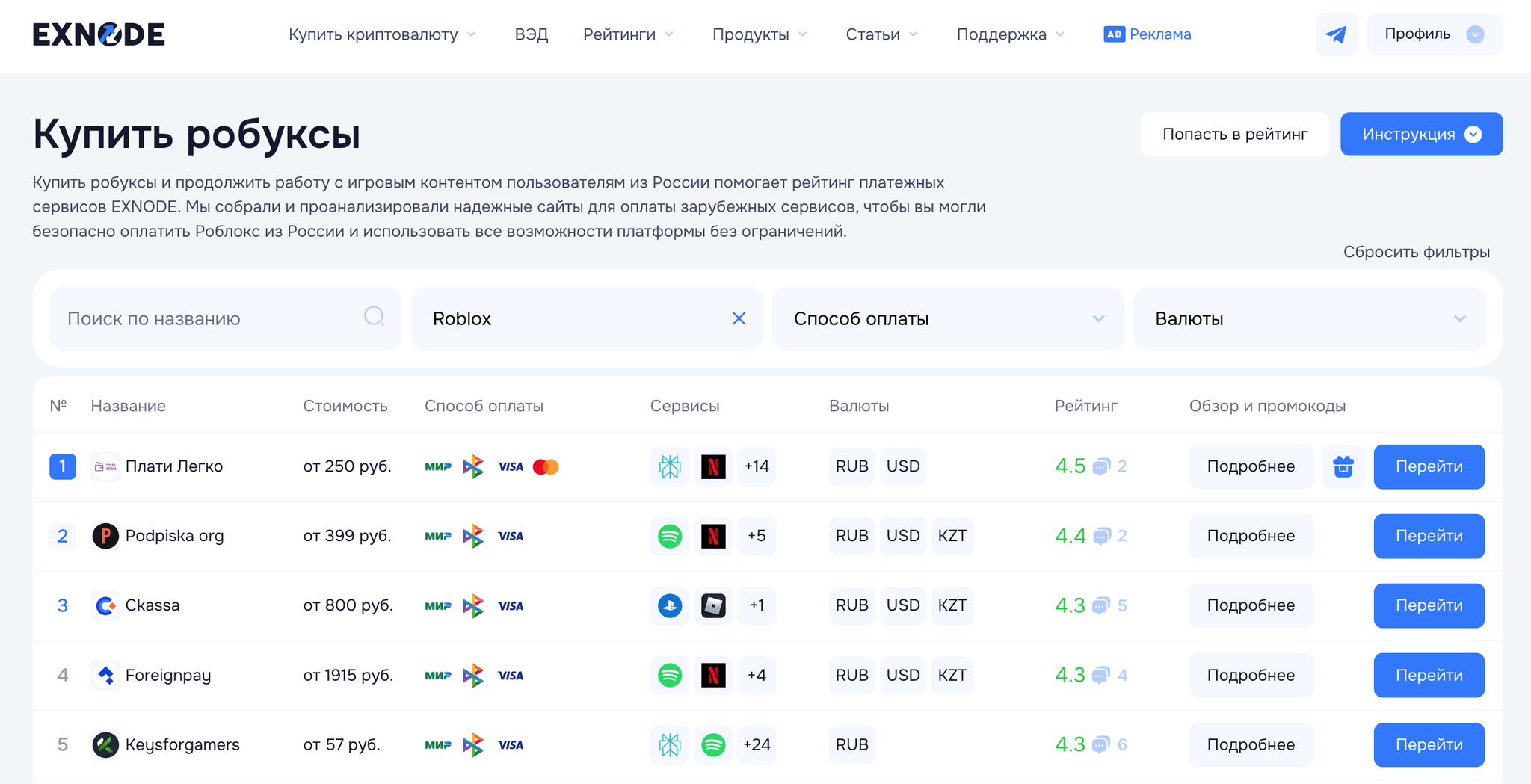Expand the Инструкция button
Screen dimensions: 1531x784
pyautogui.click(x=1420, y=135)
